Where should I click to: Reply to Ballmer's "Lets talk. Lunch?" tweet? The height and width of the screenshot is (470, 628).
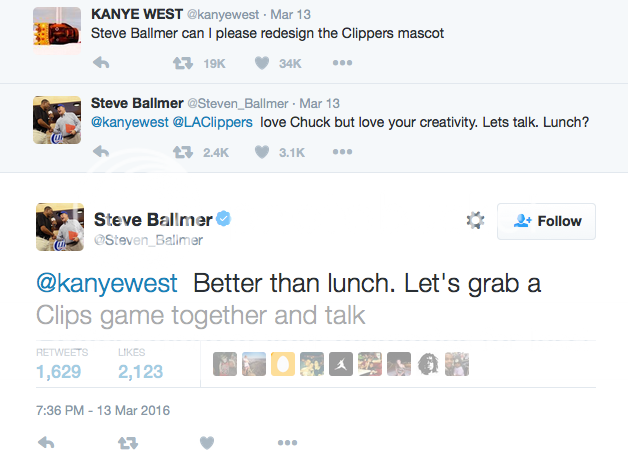[100, 152]
